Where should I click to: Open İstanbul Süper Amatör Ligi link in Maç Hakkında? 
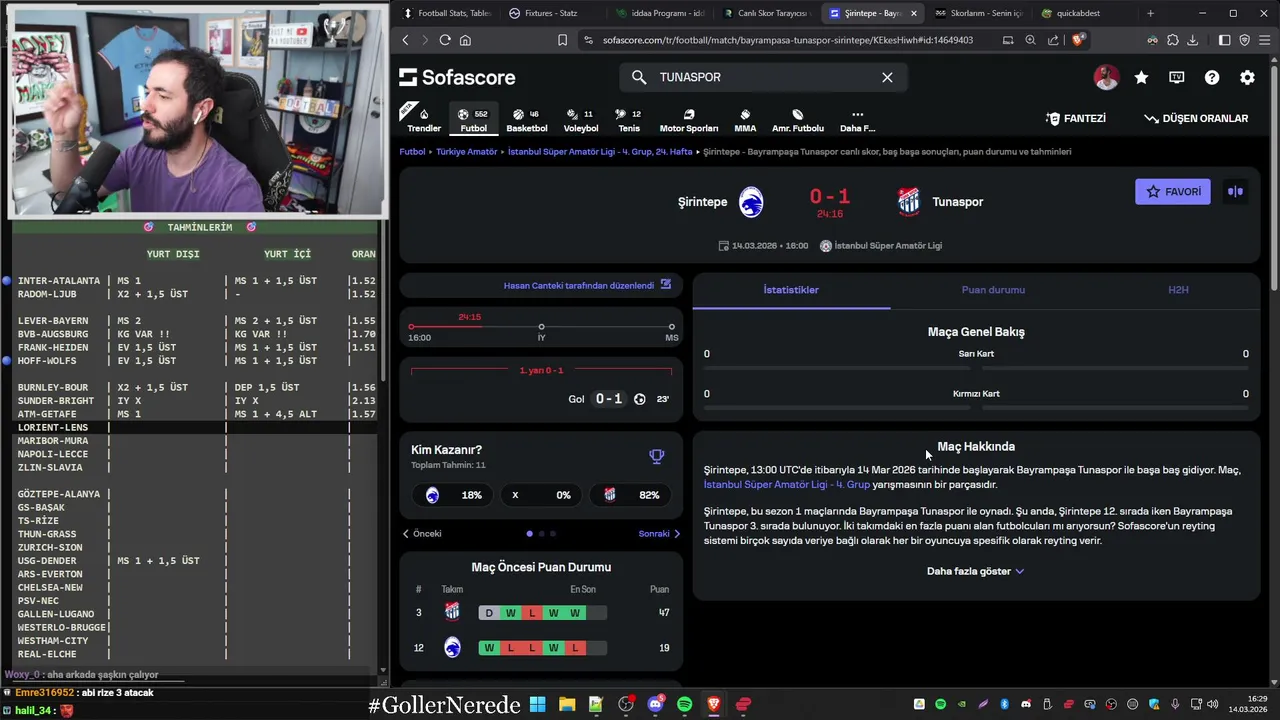[x=787, y=485]
